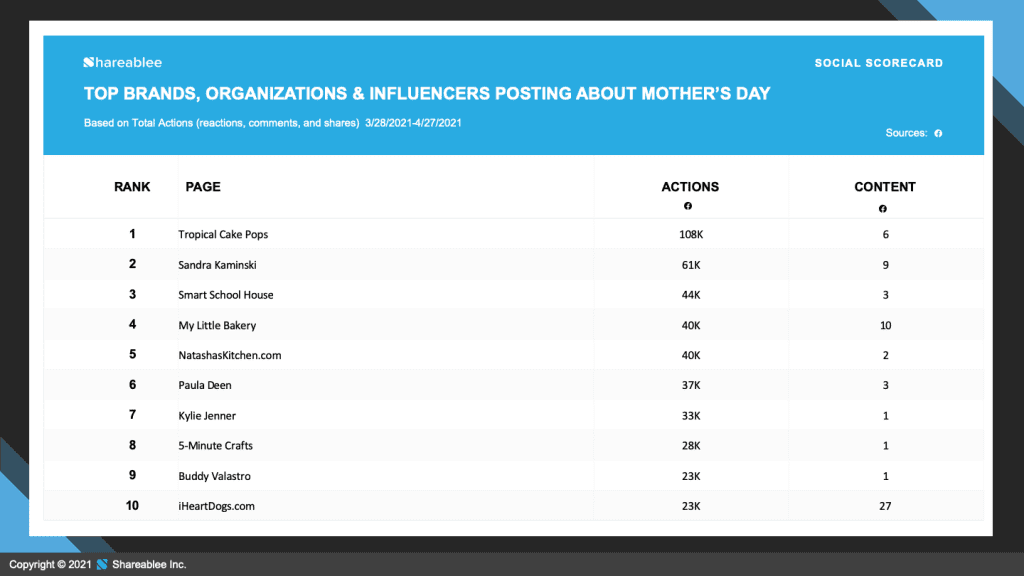Click rank number 7 for Kylie Jenner
The width and height of the screenshot is (1024, 576).
click(133, 415)
